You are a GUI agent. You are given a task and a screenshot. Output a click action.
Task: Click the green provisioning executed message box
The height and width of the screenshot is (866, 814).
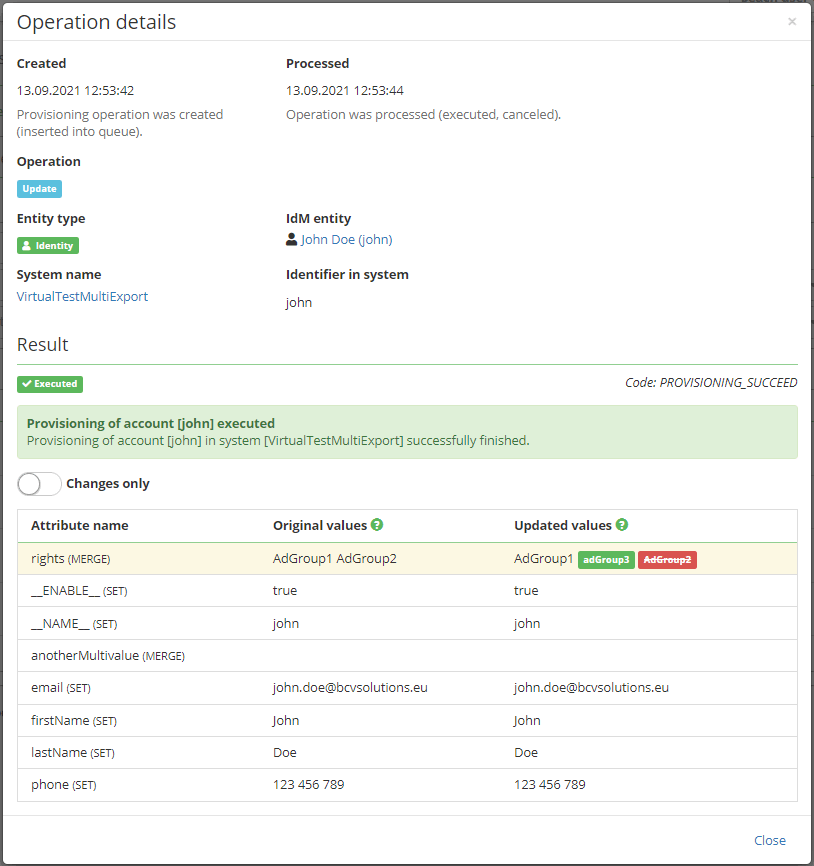pyautogui.click(x=407, y=432)
